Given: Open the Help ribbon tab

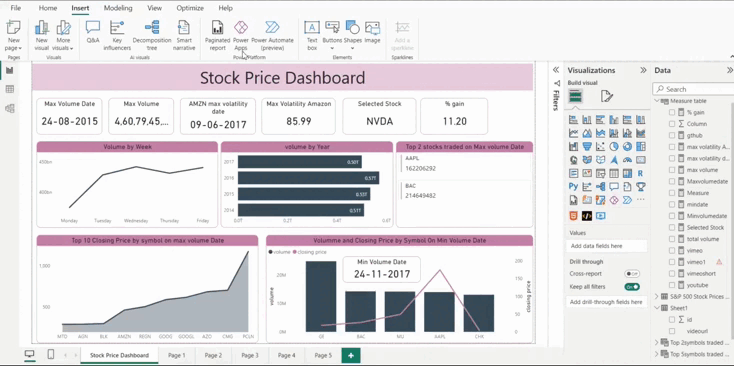Looking at the screenshot, I should [x=226, y=8].
